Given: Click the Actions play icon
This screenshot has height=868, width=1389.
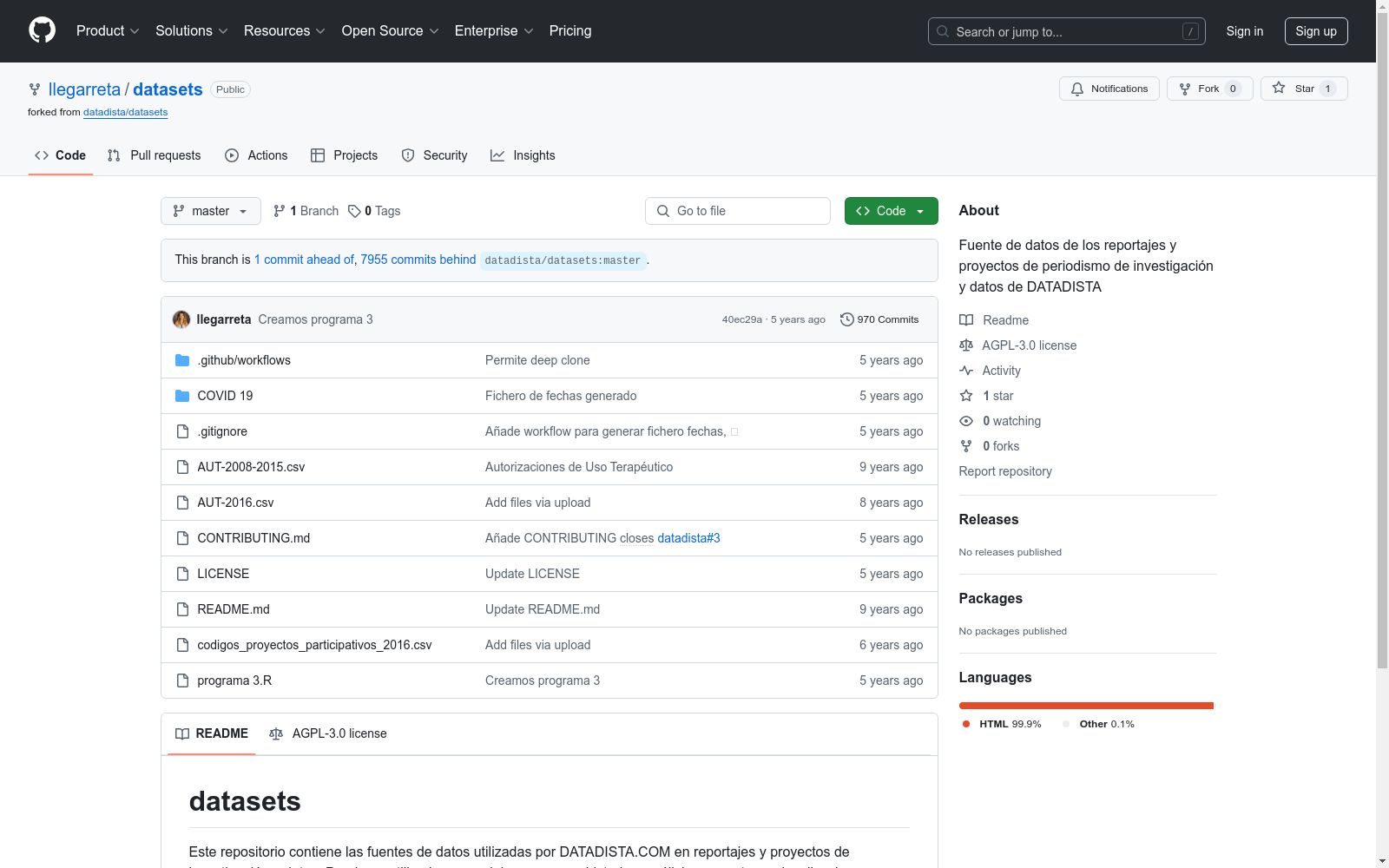Looking at the screenshot, I should [x=232, y=155].
